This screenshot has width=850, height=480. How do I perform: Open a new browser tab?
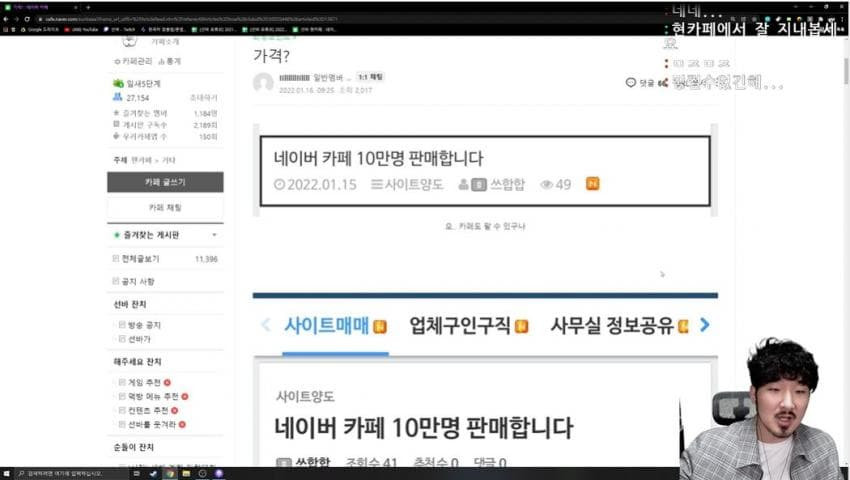point(88,7)
